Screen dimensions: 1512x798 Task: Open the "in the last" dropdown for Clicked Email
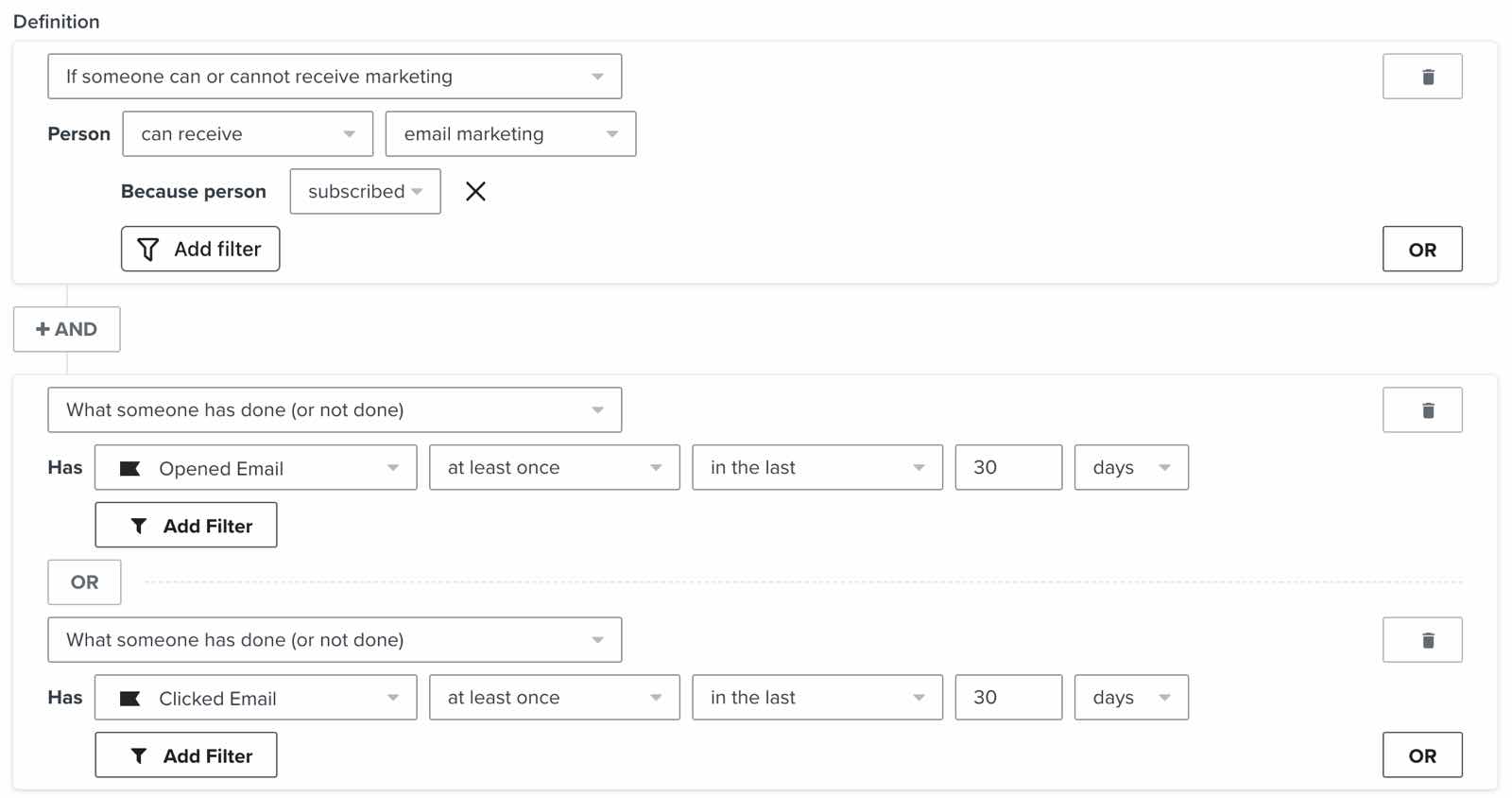[x=816, y=698]
